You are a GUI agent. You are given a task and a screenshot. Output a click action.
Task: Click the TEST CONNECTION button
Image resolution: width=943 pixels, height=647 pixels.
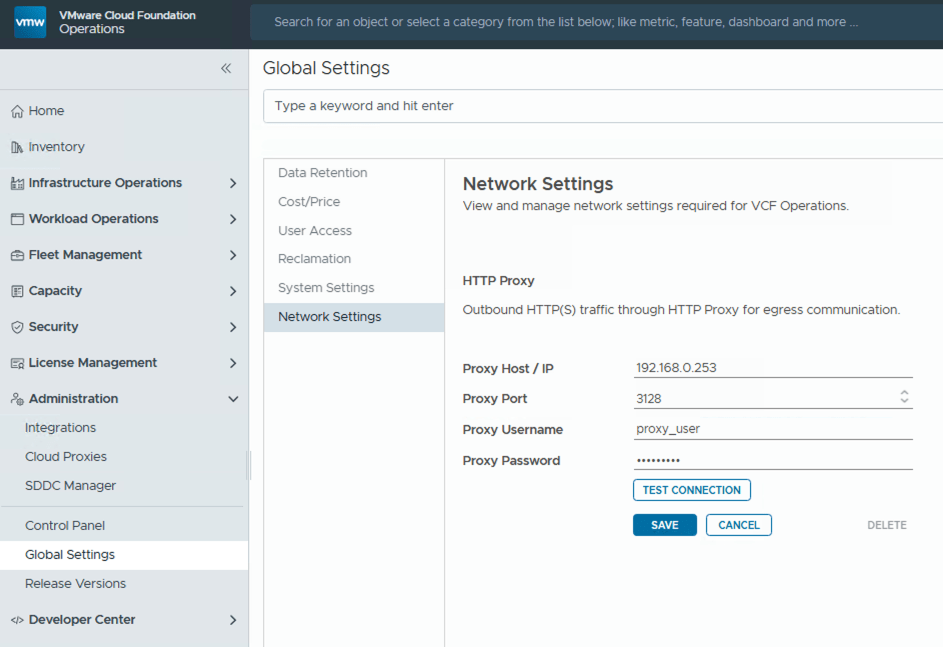pos(691,489)
